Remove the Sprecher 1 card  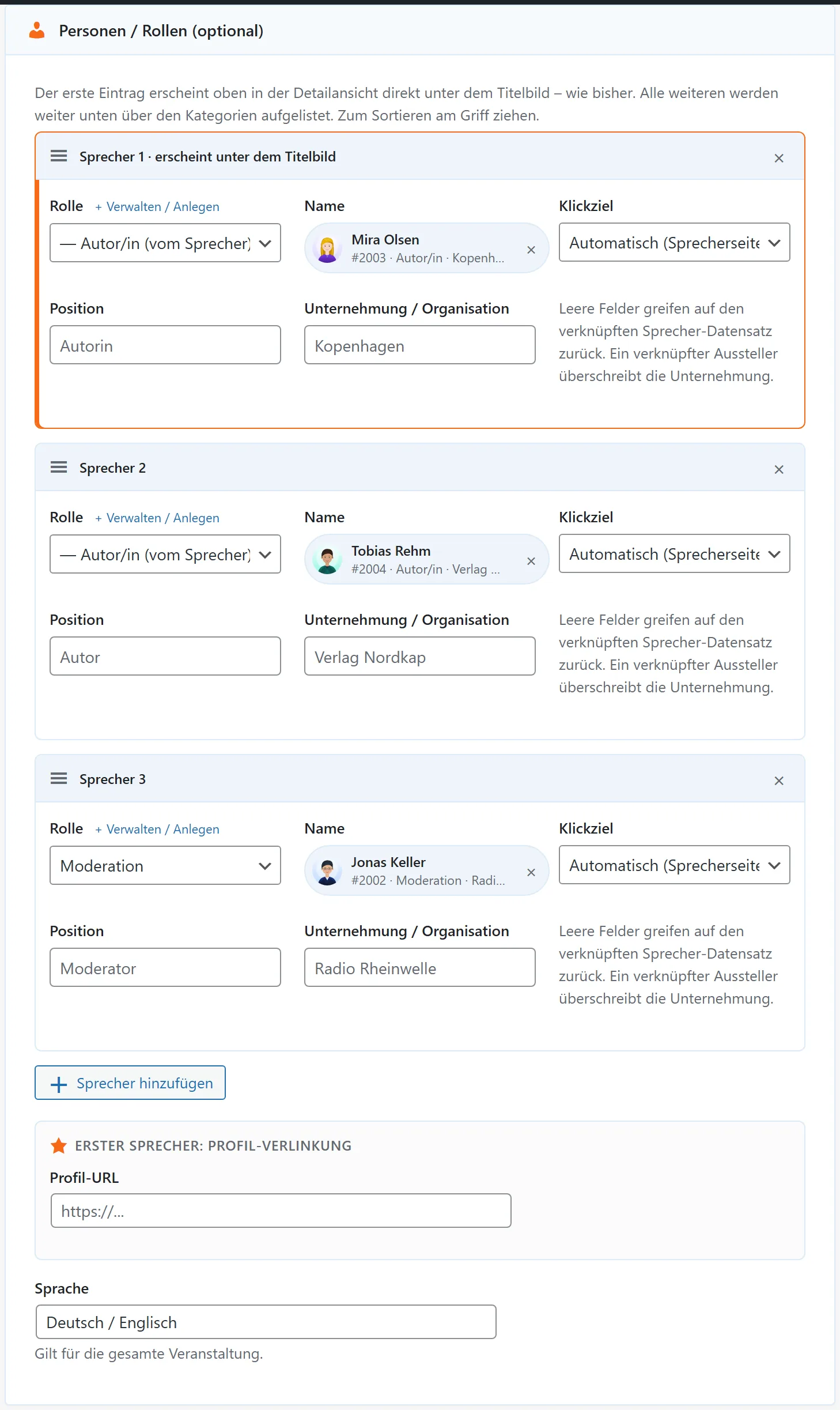point(779,158)
